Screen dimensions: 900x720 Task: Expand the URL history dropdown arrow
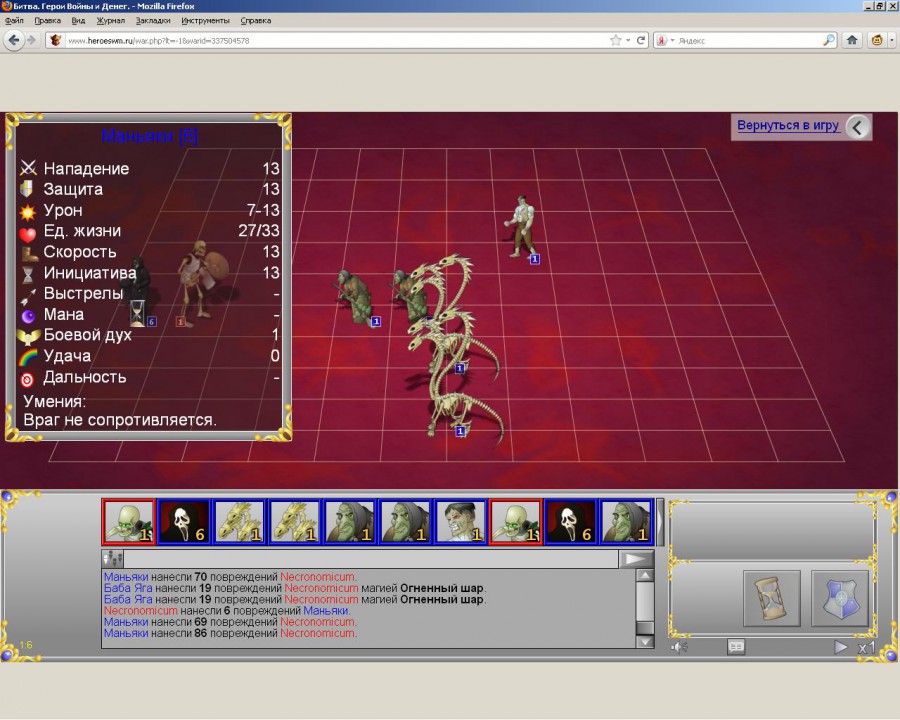628,40
